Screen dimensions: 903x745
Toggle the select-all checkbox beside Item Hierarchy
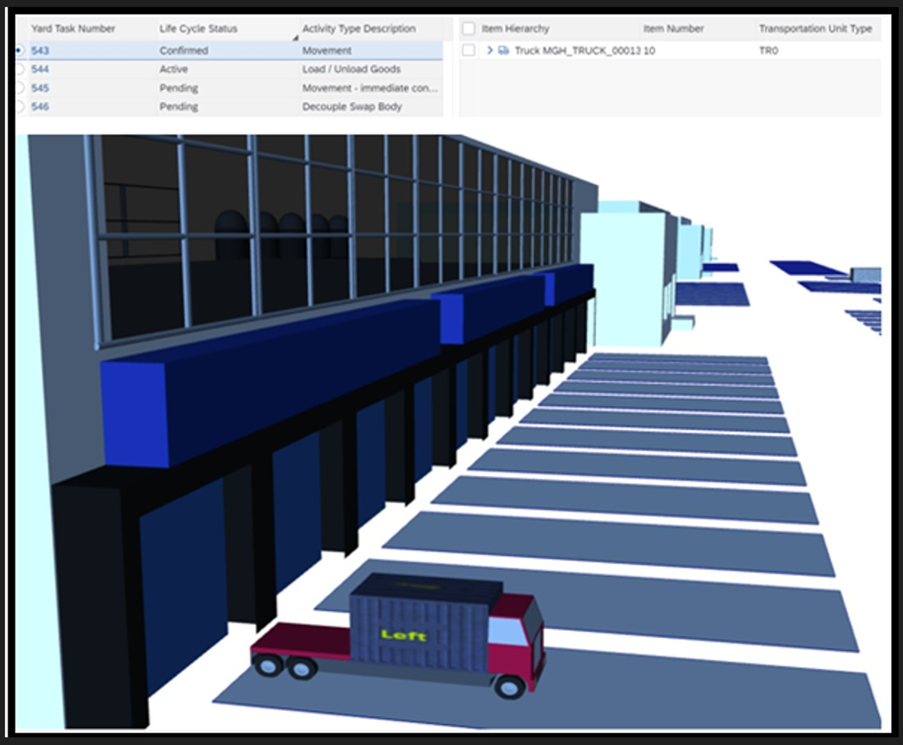469,29
